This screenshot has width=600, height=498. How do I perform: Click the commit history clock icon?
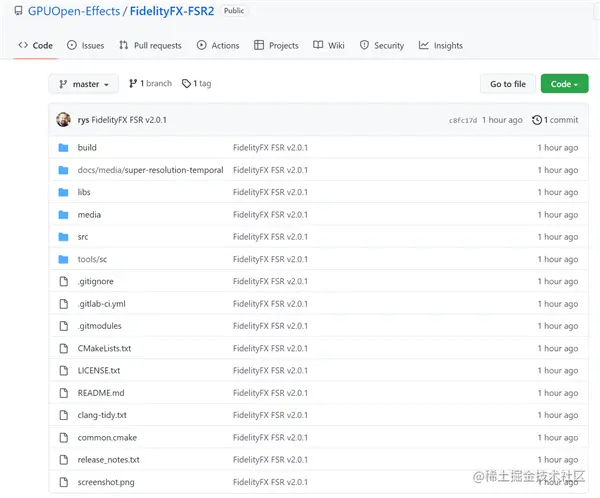(537, 120)
